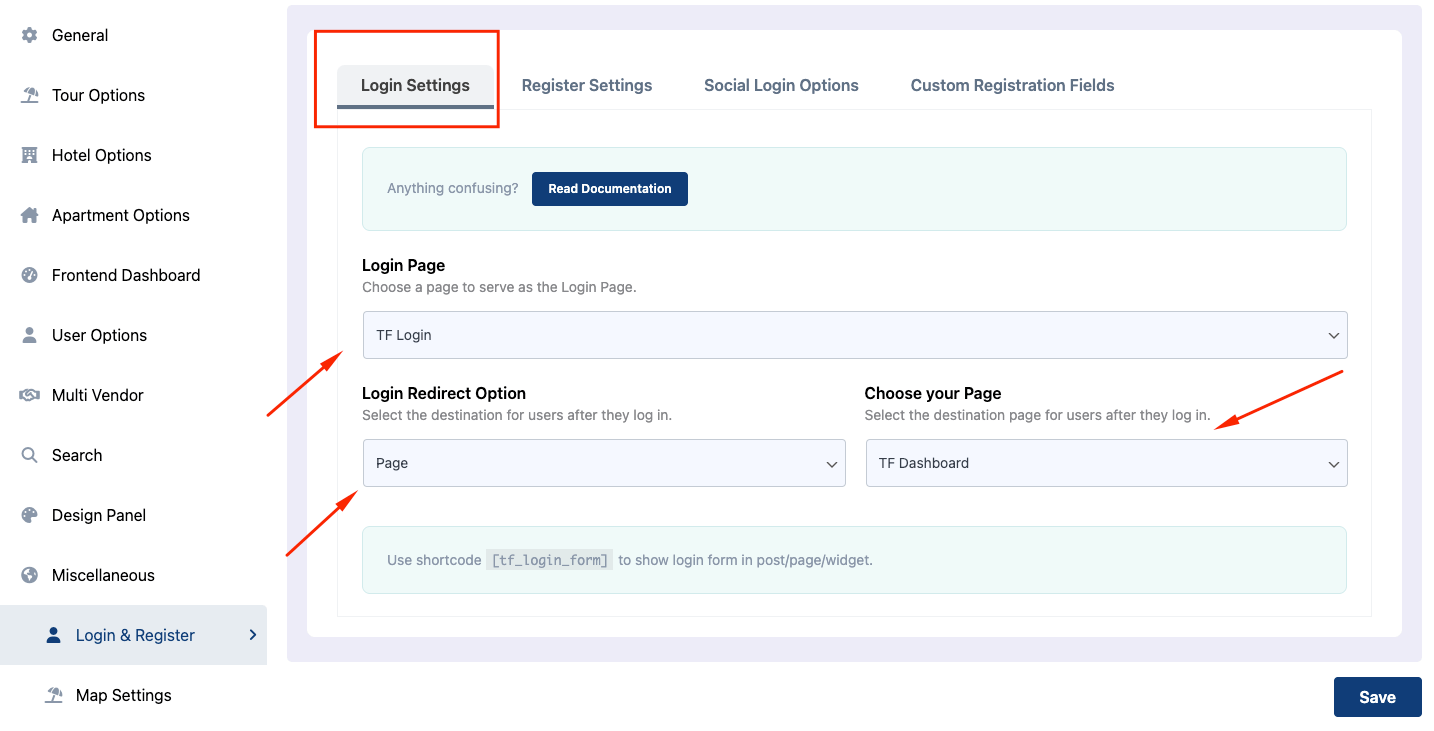Open the Map Settings sidebar item
The image size is (1434, 731).
coord(123,695)
